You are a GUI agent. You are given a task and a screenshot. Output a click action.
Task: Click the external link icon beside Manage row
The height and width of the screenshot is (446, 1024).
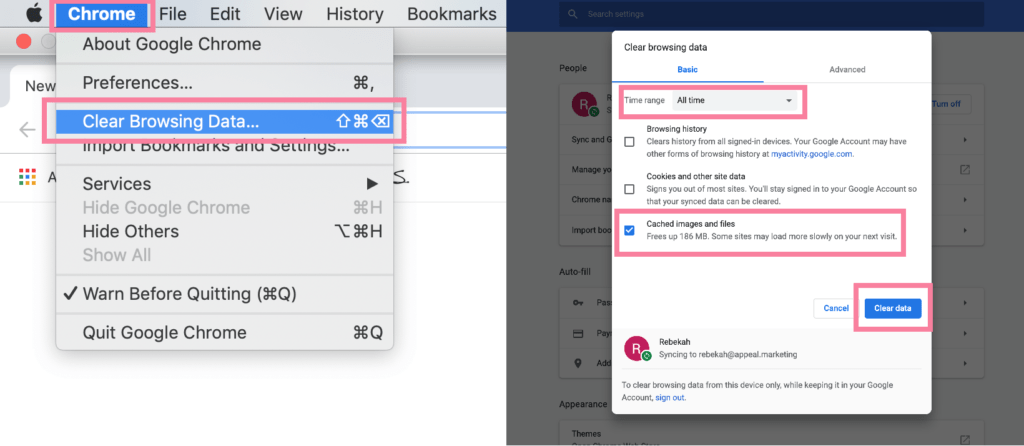[964, 170]
